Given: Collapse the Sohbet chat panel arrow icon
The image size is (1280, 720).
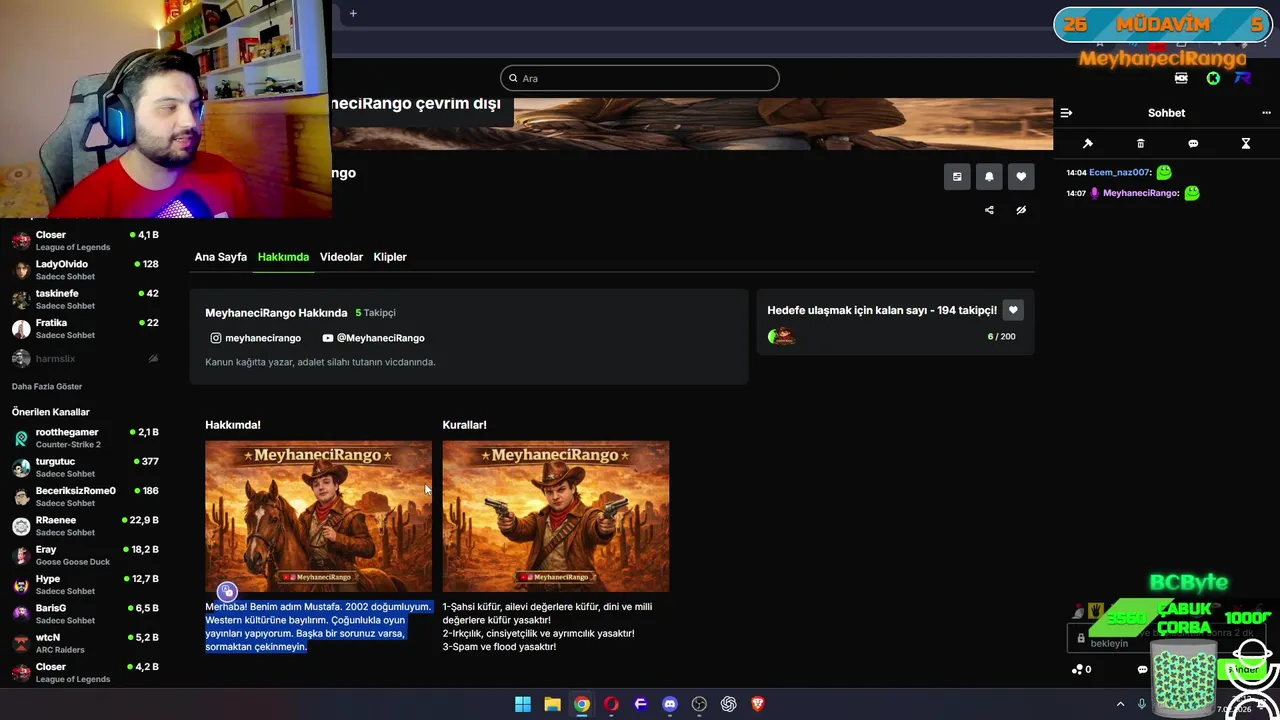Looking at the screenshot, I should (1066, 113).
